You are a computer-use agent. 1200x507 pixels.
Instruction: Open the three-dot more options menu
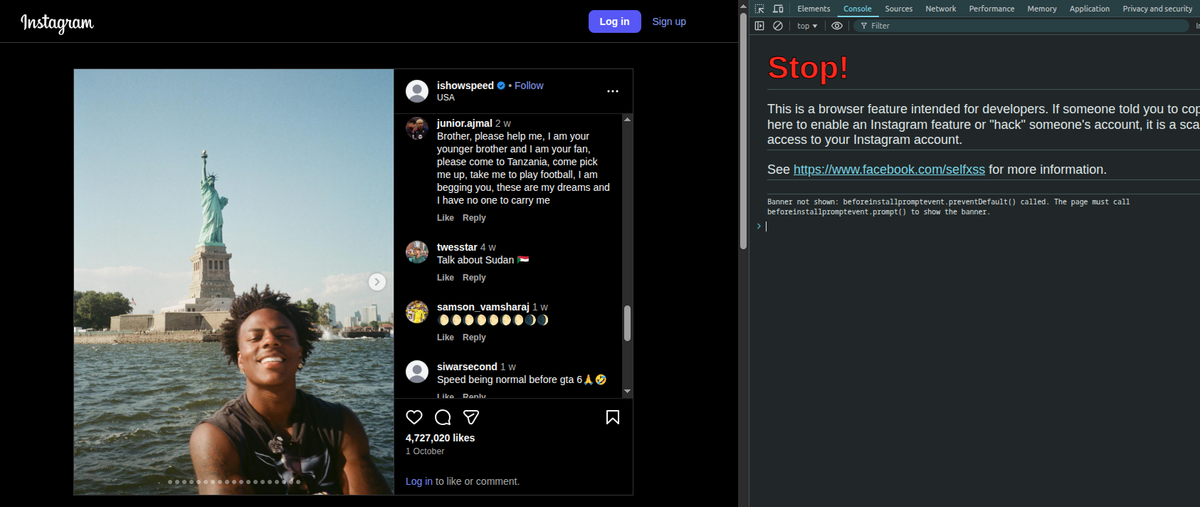click(613, 91)
